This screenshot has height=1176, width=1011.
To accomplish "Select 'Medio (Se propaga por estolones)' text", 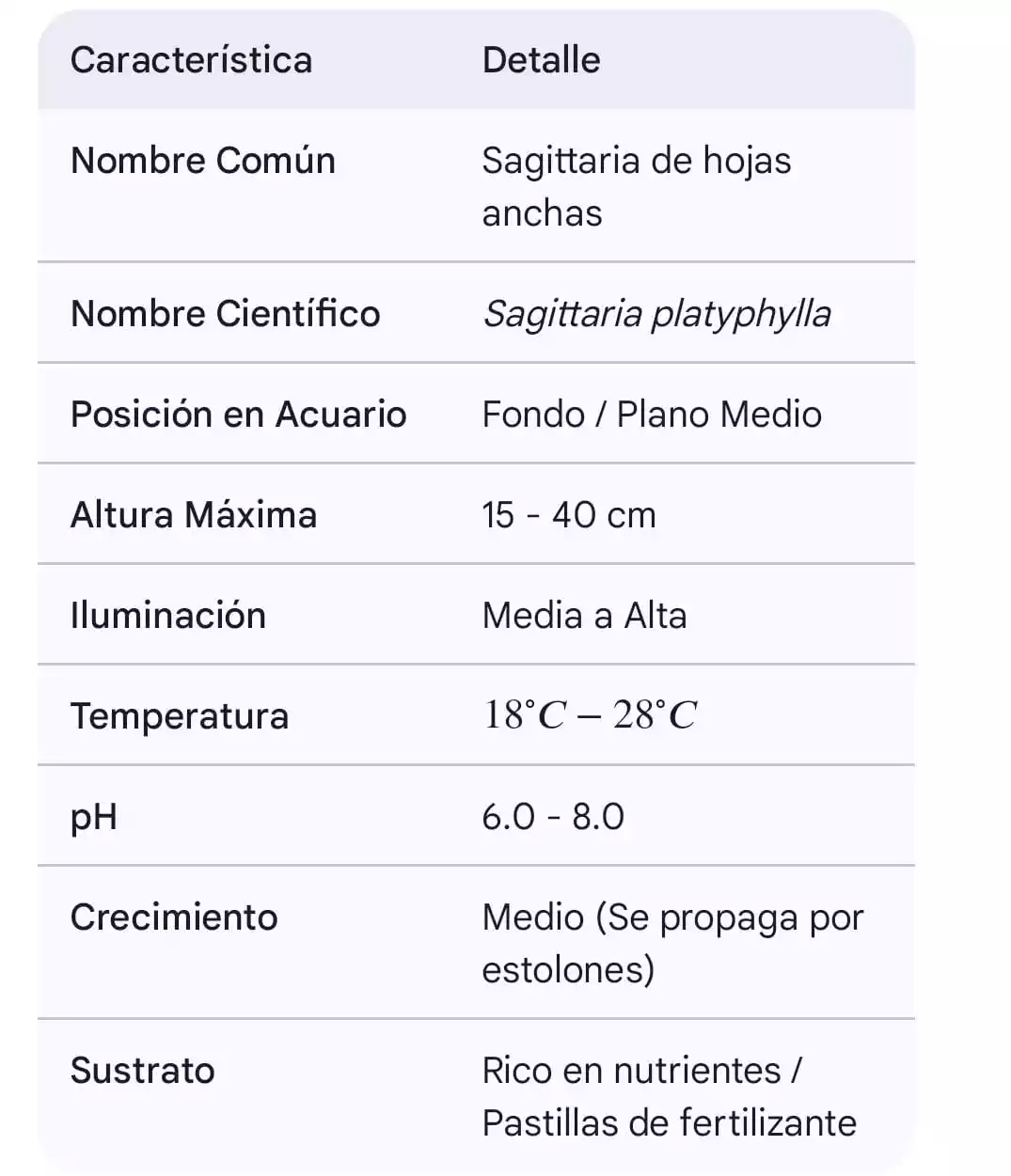I will (x=671, y=943).
